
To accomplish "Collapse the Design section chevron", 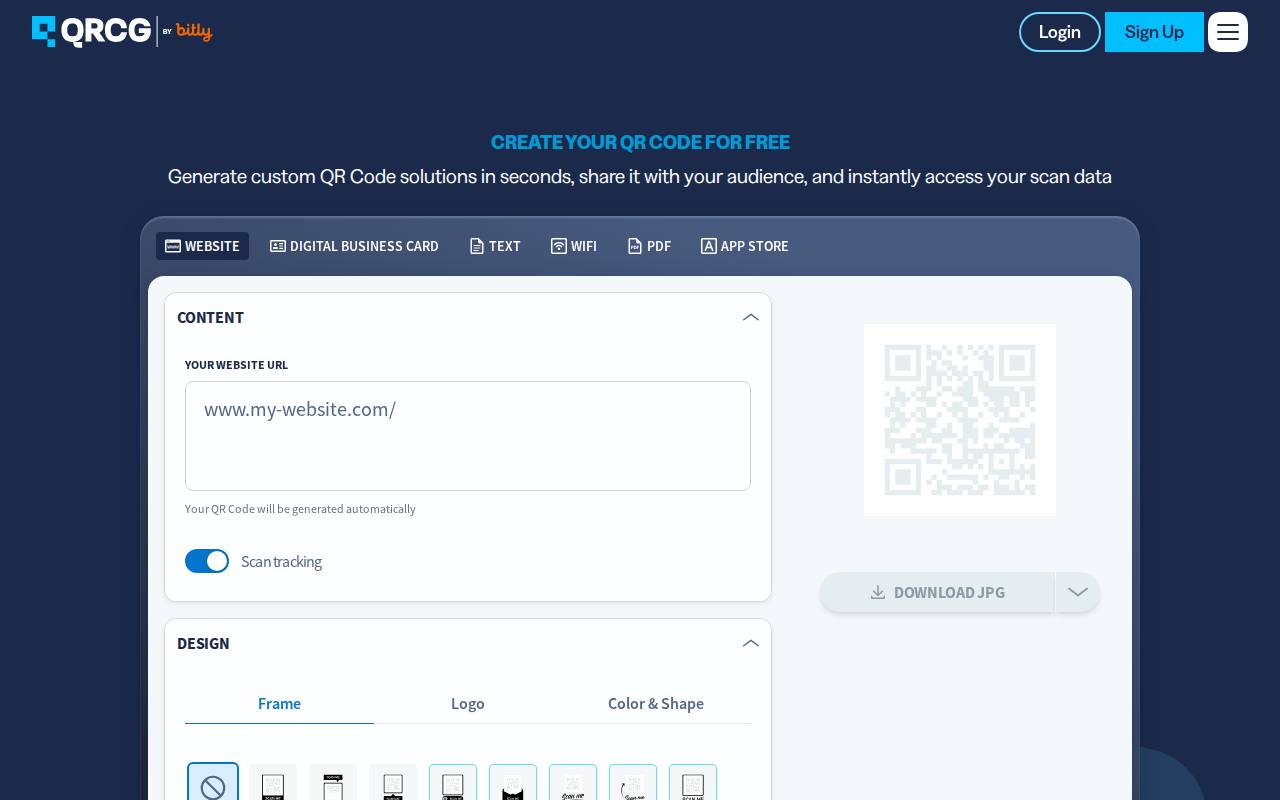I will click(x=751, y=643).
